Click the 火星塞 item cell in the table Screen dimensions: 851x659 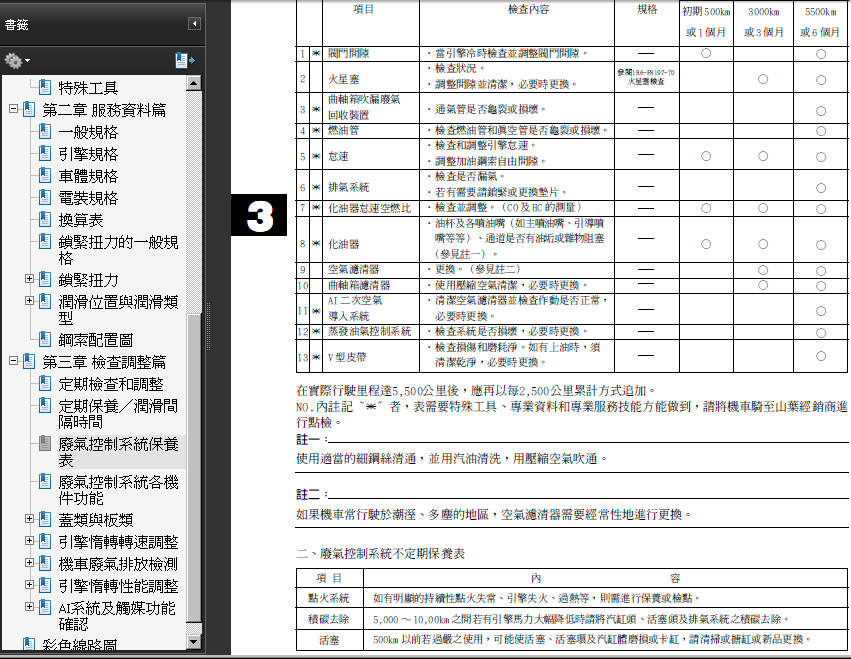(371, 77)
